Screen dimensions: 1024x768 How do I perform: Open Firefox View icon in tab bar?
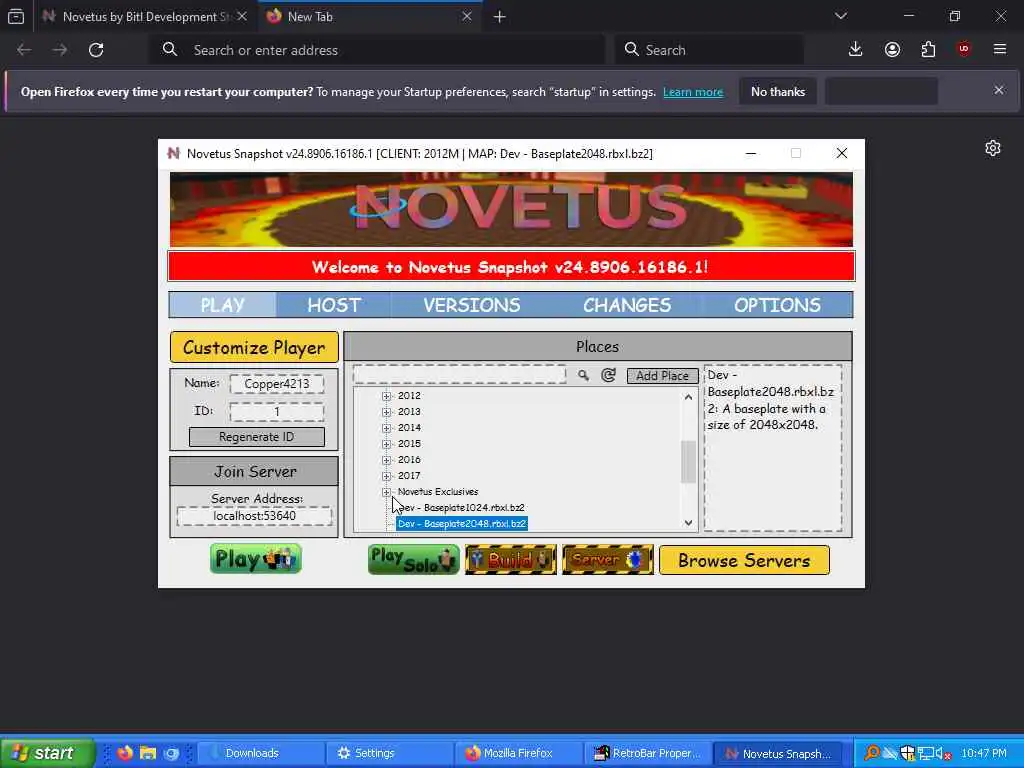click(16, 16)
